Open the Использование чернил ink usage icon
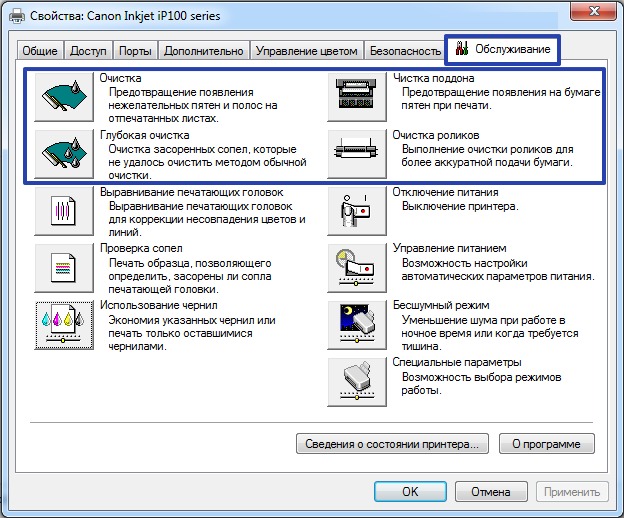 (64, 325)
